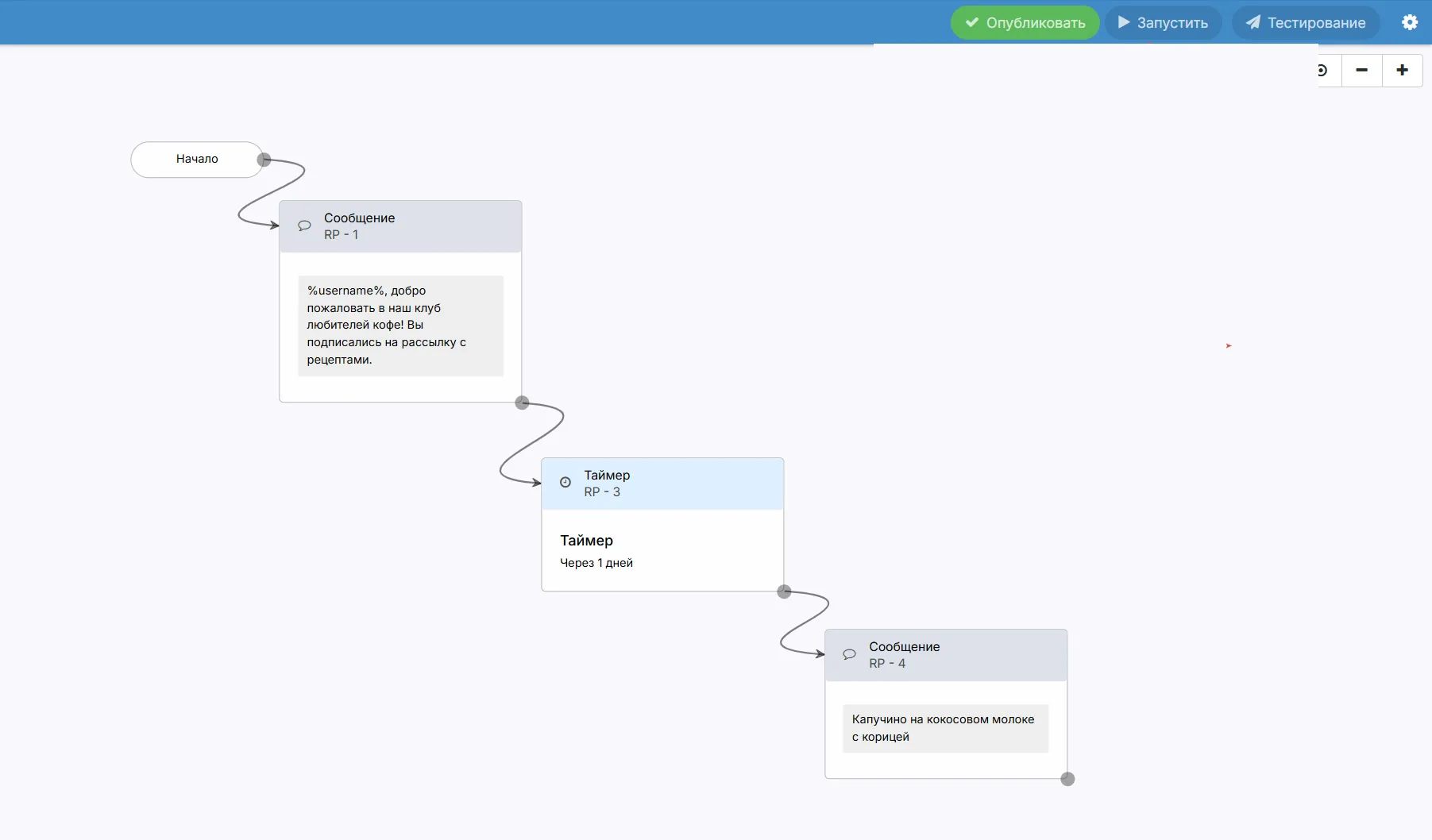This screenshot has height=840, width=1432.
Task: Launch the flow with Запустить
Action: click(1163, 22)
